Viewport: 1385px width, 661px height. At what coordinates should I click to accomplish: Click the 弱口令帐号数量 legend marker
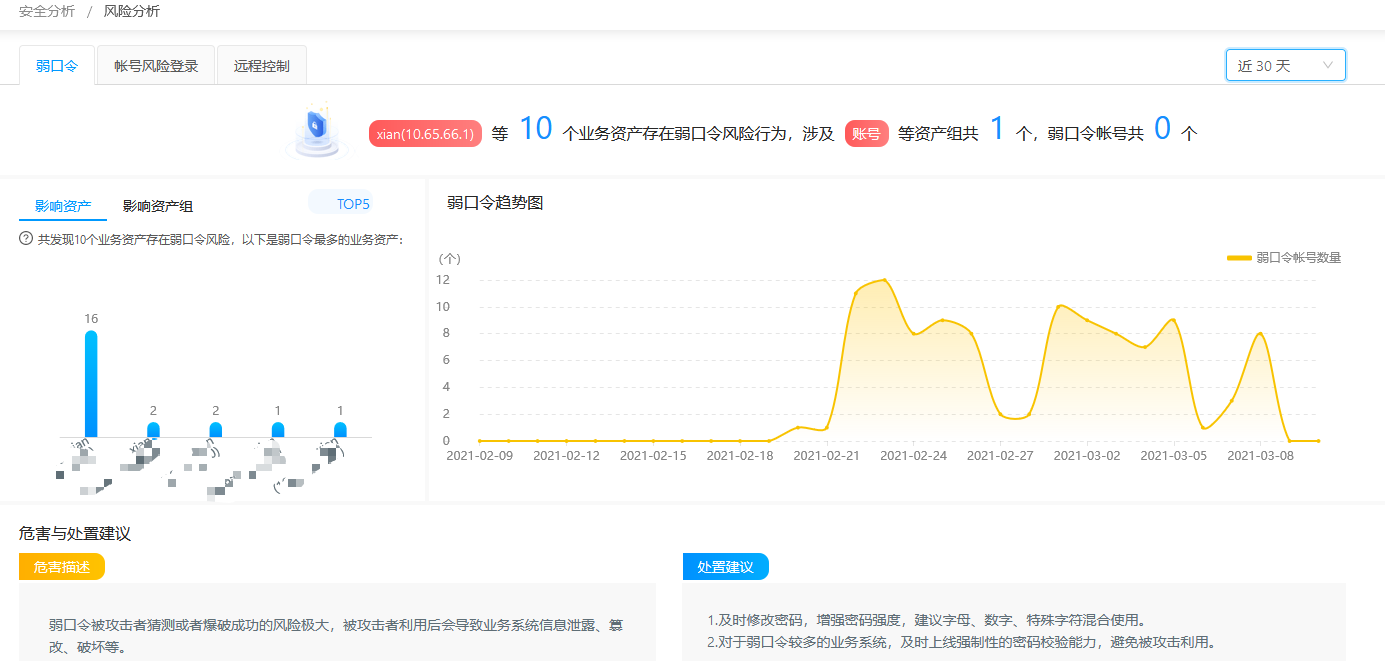pyautogui.click(x=1237, y=257)
